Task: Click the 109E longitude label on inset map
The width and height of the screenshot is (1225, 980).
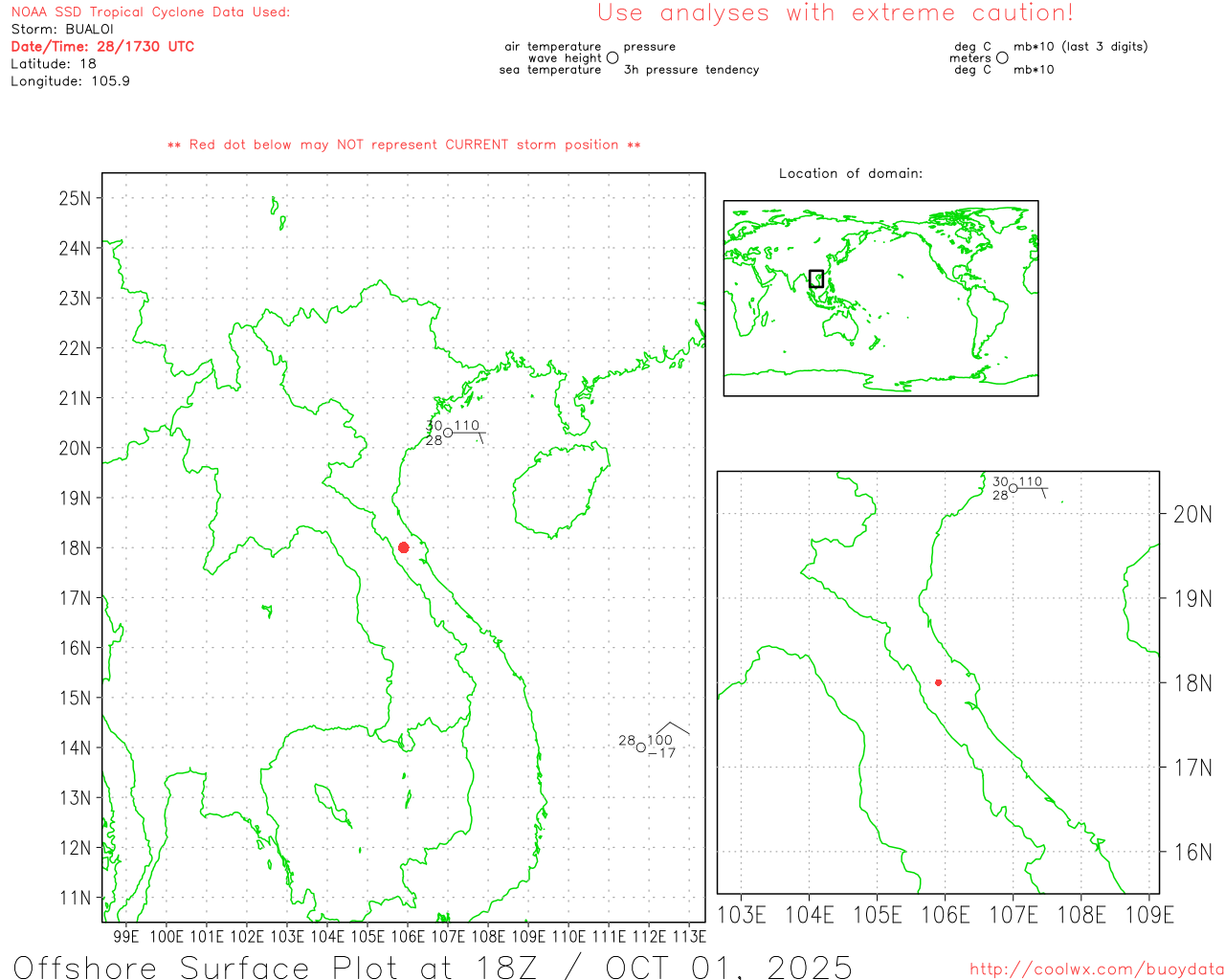Action: 1148,915
